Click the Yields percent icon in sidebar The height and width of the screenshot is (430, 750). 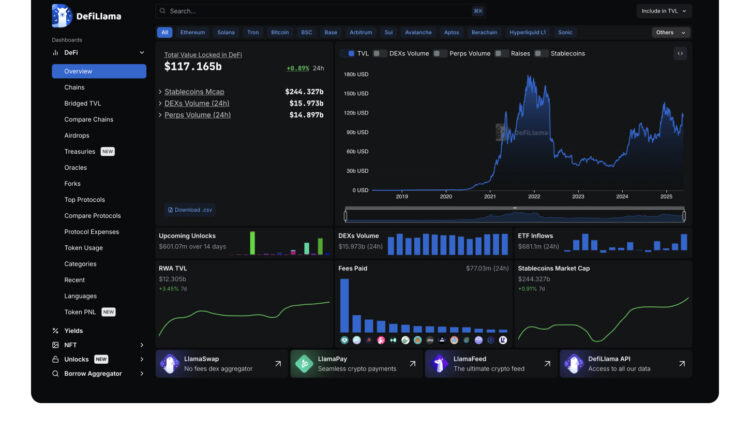(x=55, y=330)
